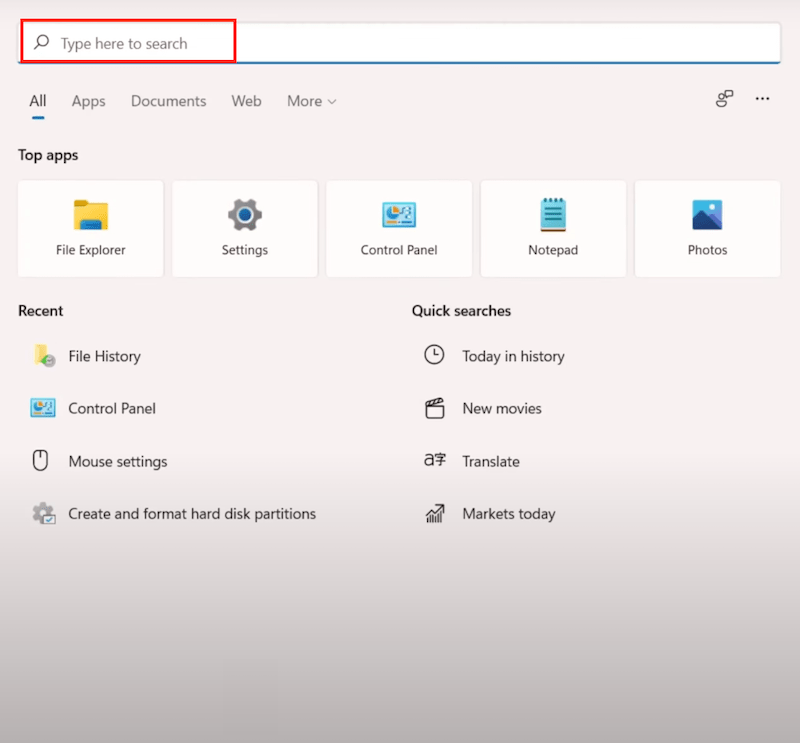Open Create and format hard disk partitions
Viewport: 800px width, 743px height.
point(192,514)
